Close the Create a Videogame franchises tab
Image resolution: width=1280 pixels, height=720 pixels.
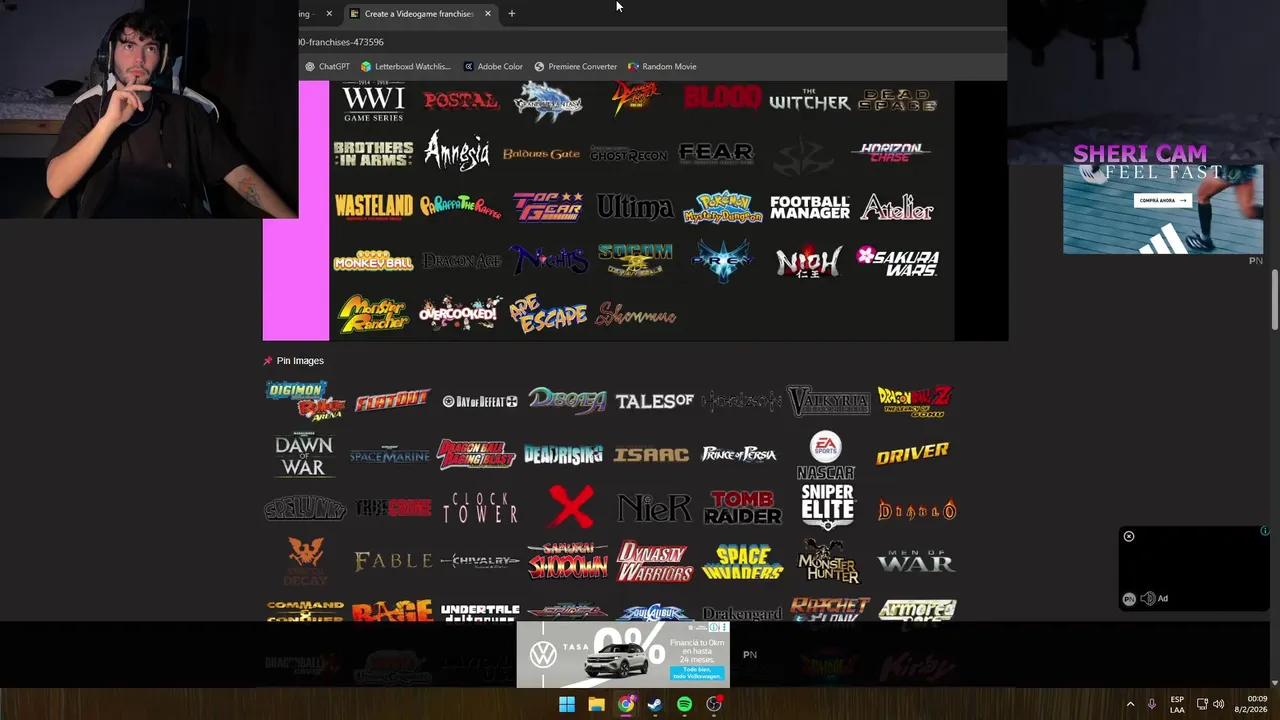487,14
